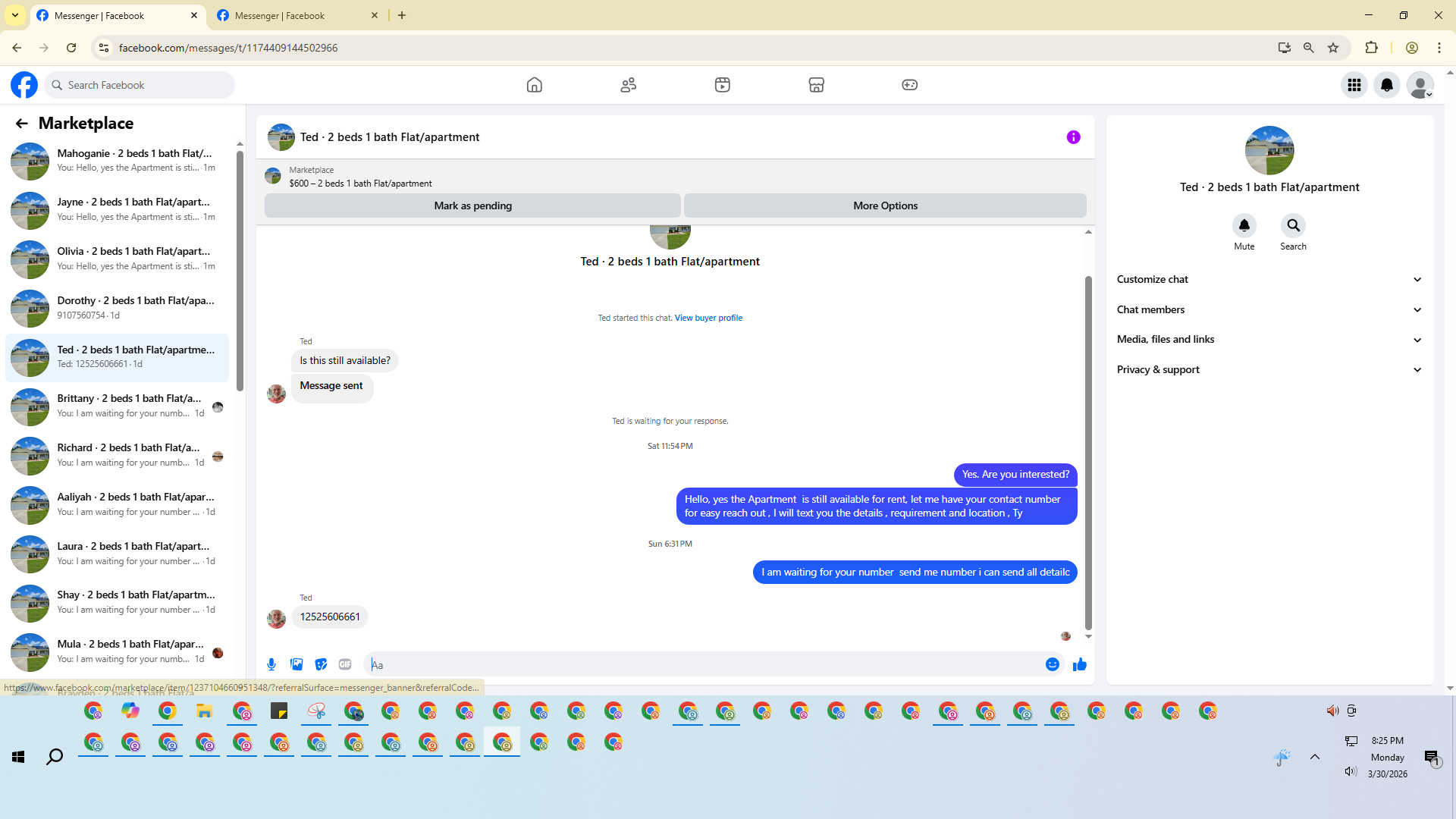The width and height of the screenshot is (1456, 819).
Task: Attach a file using the photo icon
Action: [297, 665]
